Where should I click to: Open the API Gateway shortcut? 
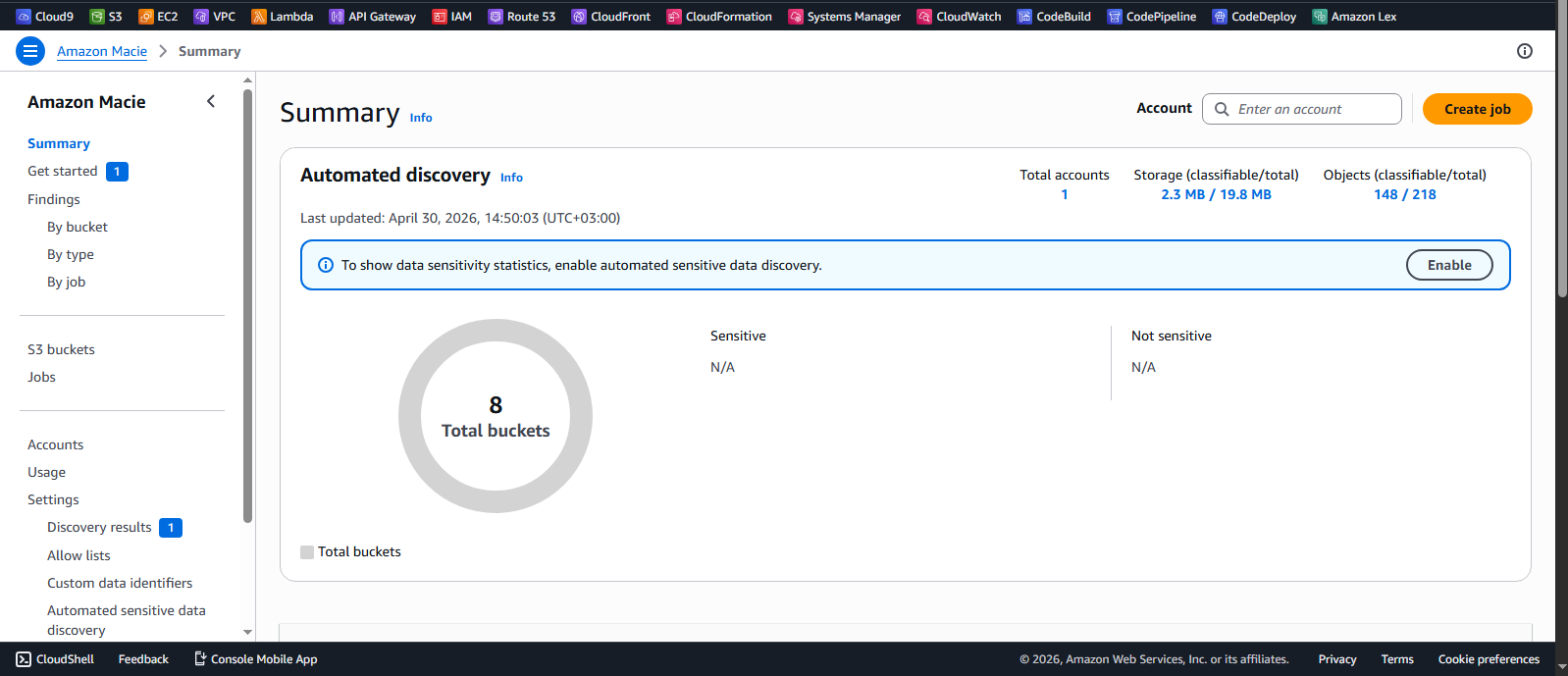[x=373, y=16]
